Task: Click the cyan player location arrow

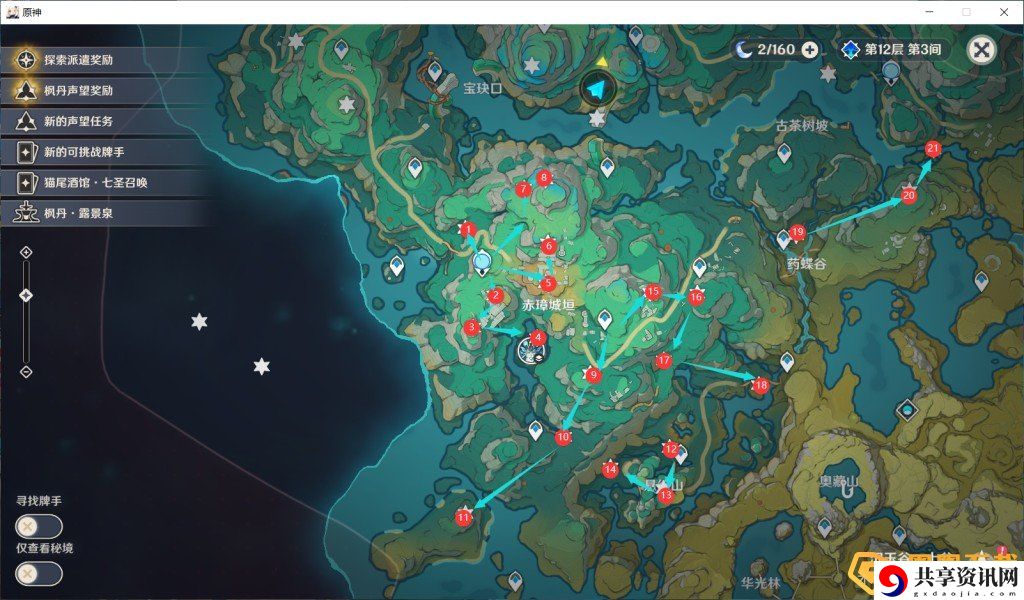Action: pos(597,89)
